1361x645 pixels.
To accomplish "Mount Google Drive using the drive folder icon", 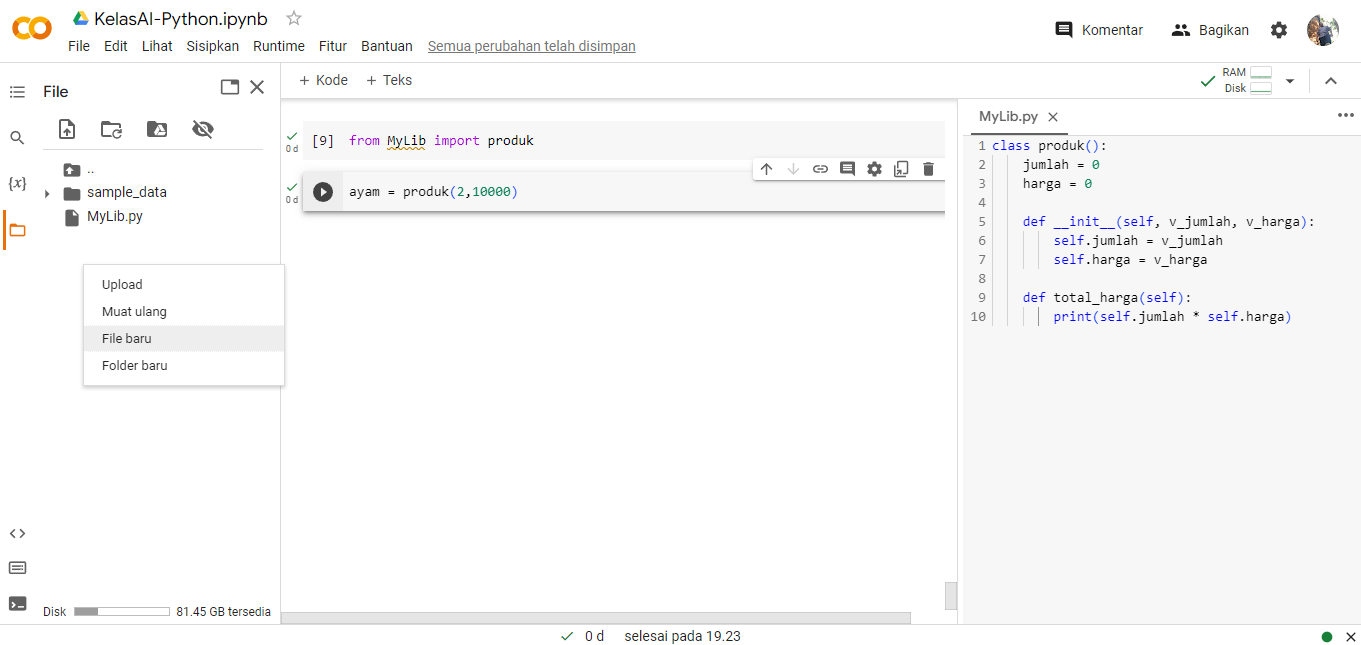I will [157, 129].
